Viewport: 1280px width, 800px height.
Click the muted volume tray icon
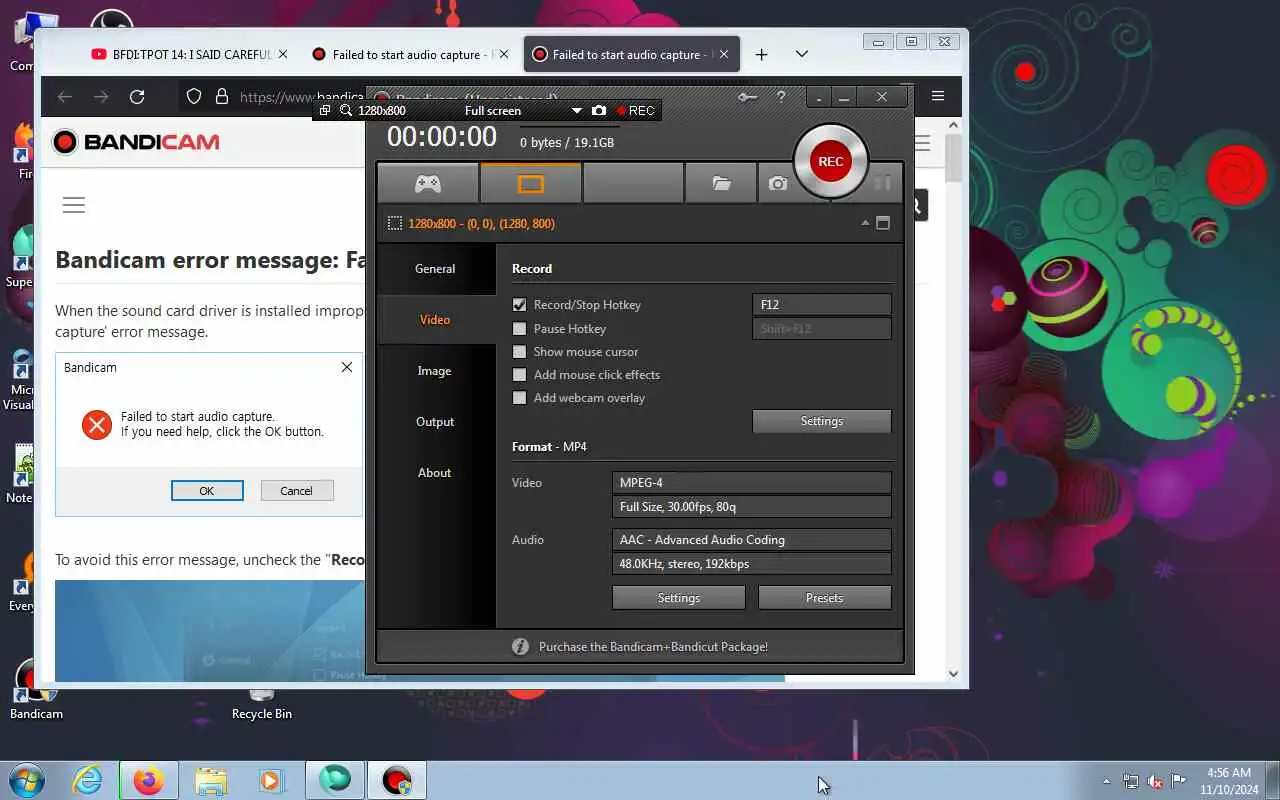pyautogui.click(x=1155, y=782)
